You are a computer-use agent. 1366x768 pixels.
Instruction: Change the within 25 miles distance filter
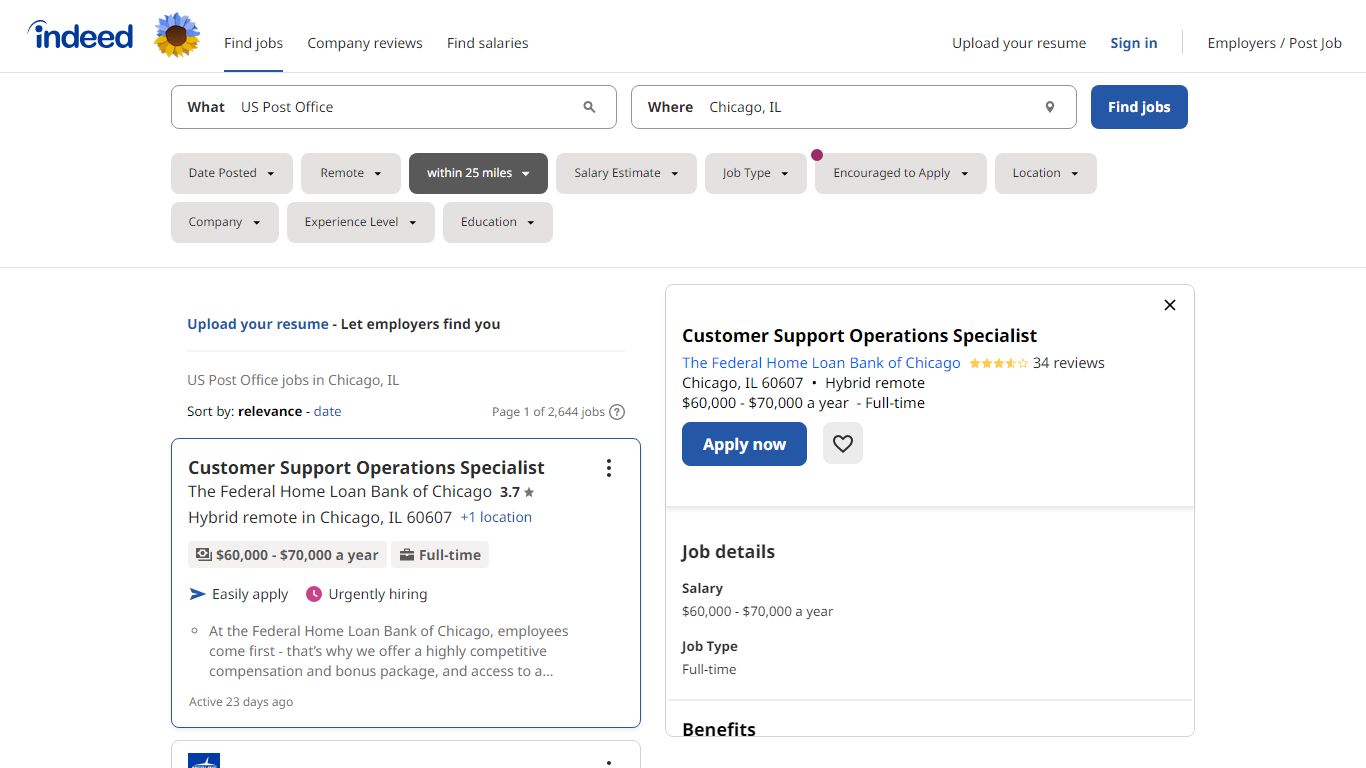[478, 173]
